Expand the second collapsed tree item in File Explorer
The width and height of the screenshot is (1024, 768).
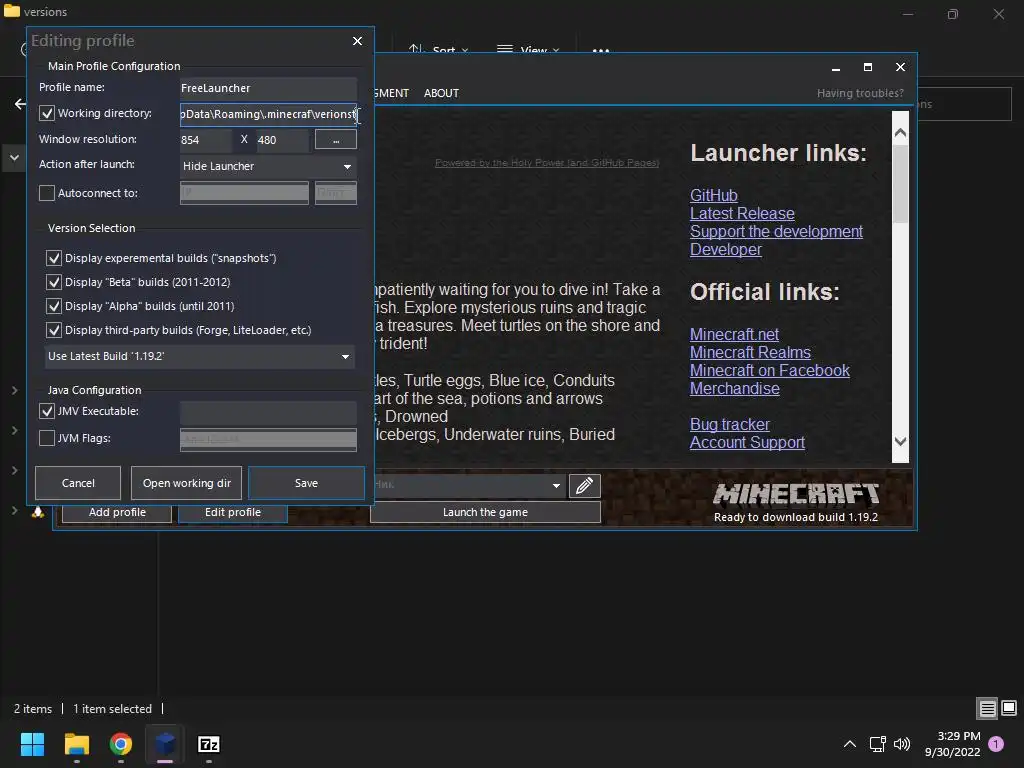(14, 430)
